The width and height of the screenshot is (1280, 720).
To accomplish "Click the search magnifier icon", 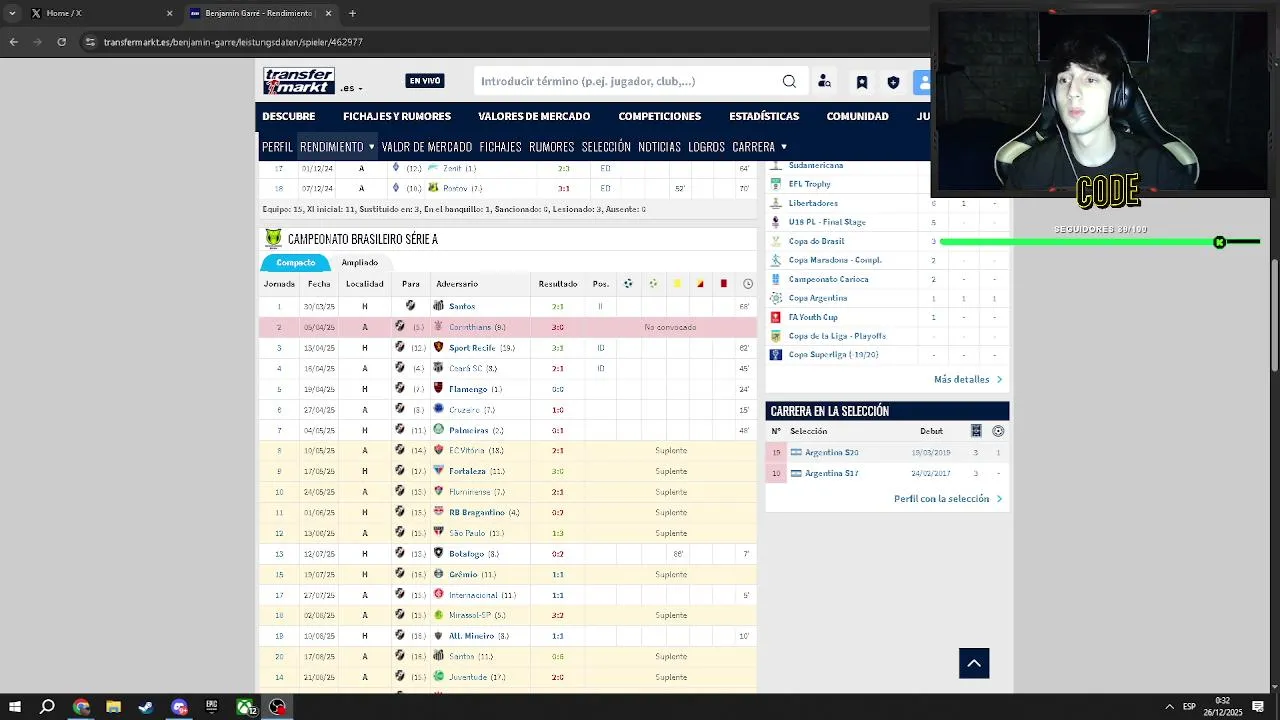I will click(789, 82).
